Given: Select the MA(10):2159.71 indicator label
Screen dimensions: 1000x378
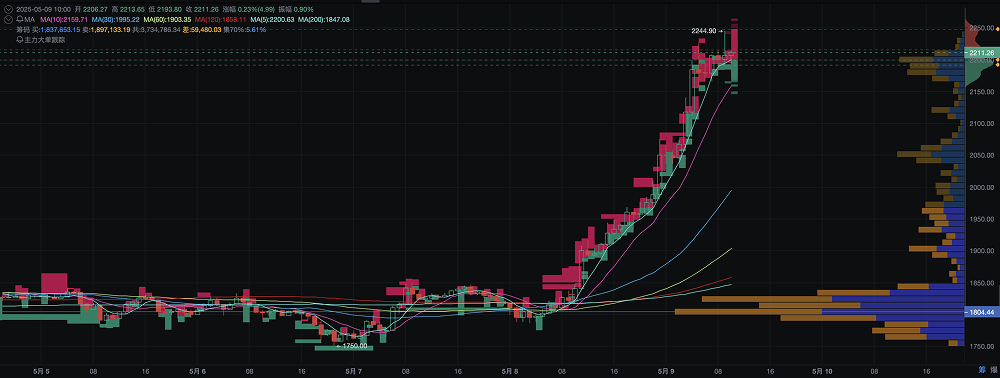Looking at the screenshot, I should click(64, 20).
